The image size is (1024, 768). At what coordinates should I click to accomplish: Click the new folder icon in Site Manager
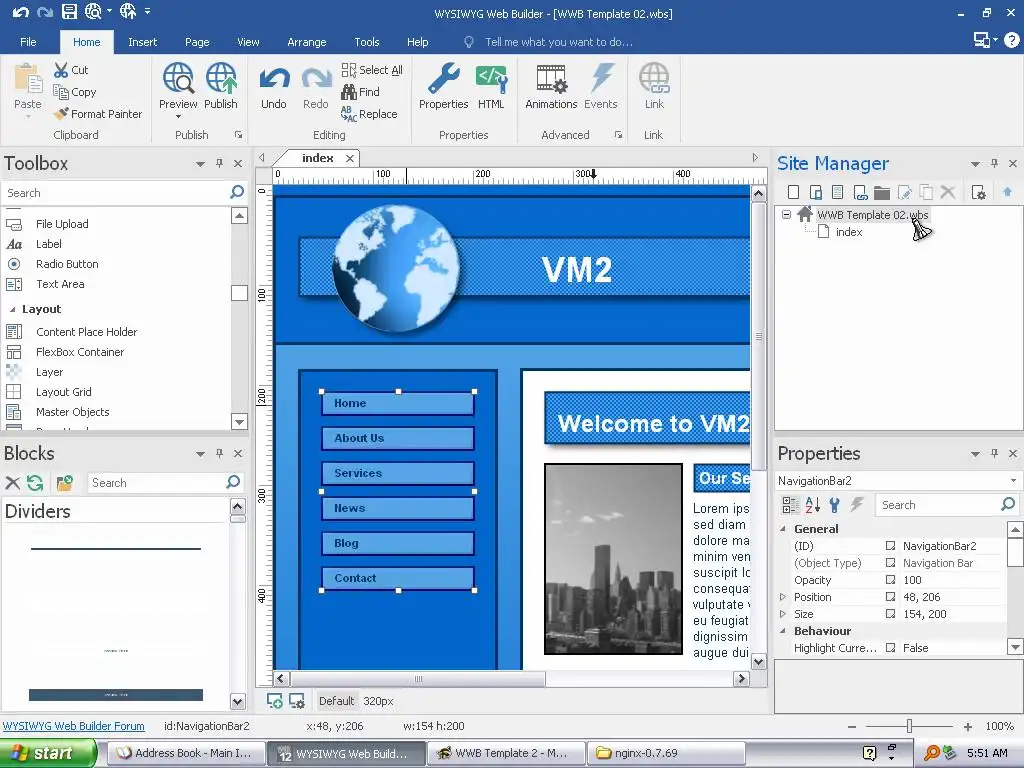(882, 192)
